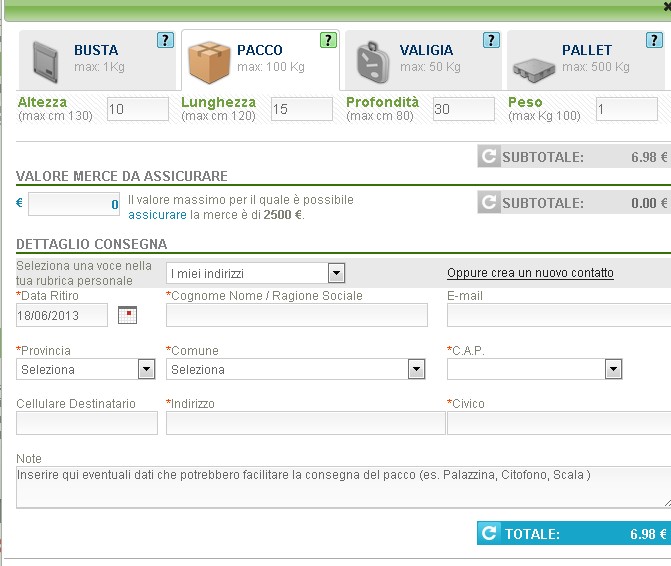Click the suitcase icon for VALIGIA
Image resolution: width=671 pixels, height=566 pixels.
[x=373, y=63]
